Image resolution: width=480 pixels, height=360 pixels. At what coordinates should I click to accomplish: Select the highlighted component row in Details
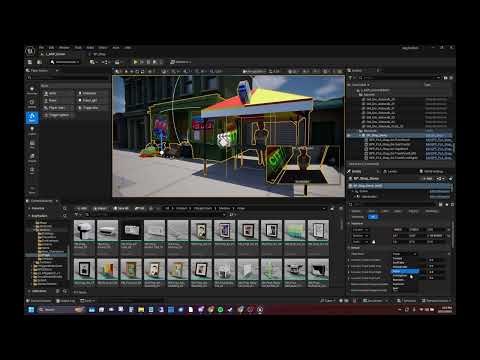click(x=400, y=186)
